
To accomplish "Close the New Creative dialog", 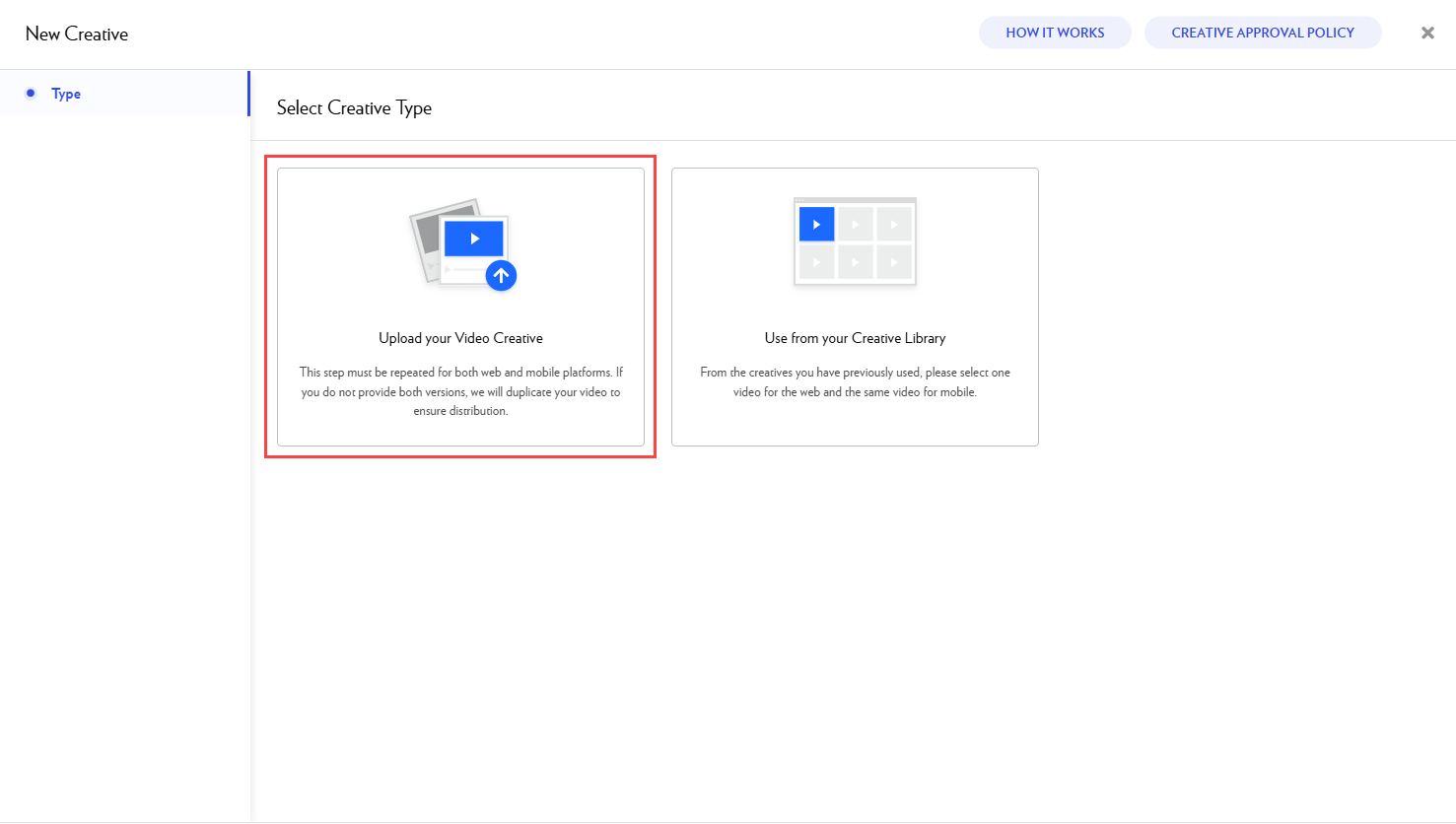I will (x=1426, y=33).
